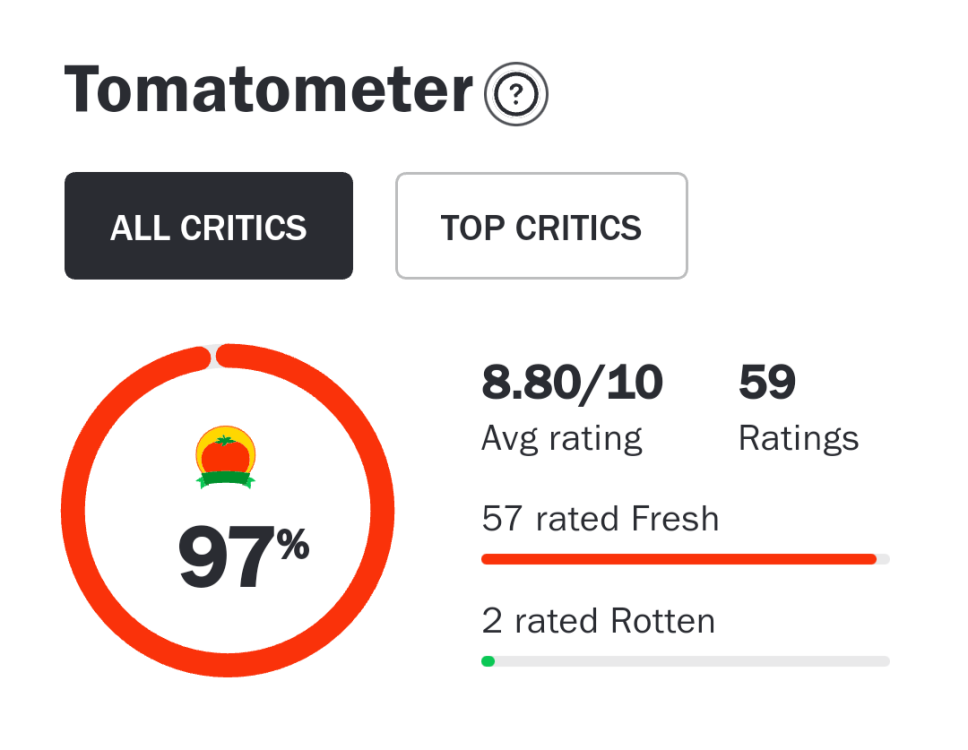Switch to the TOP CRITICS tab

pos(541,226)
